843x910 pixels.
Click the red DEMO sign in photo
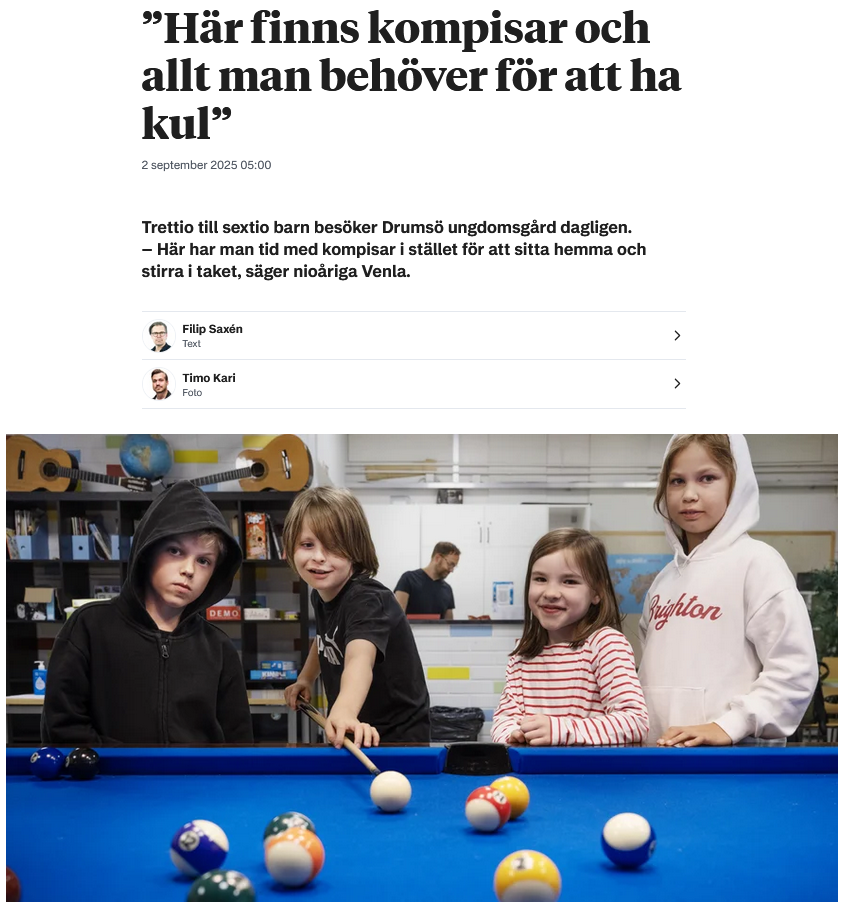224,613
